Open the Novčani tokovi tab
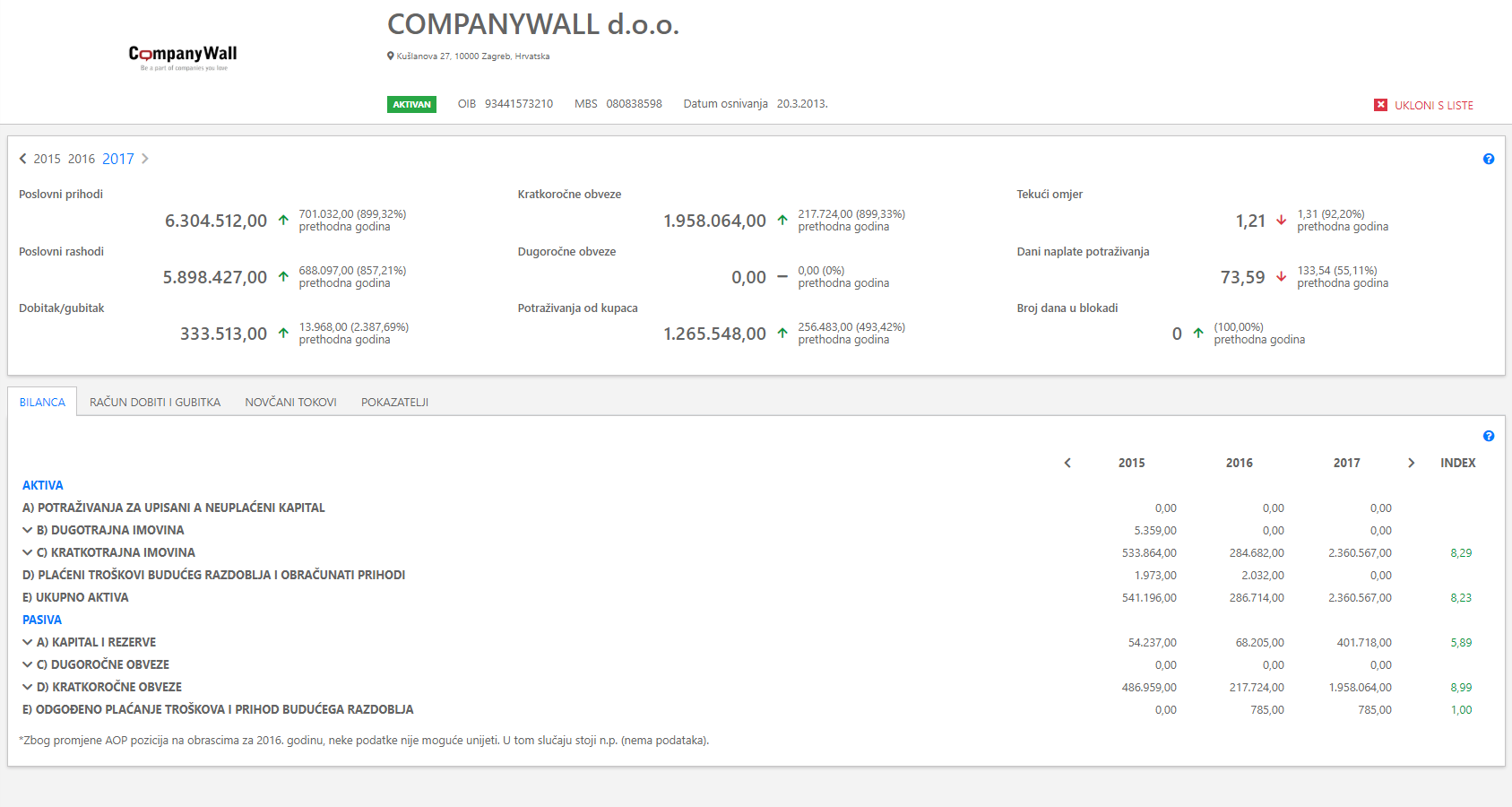This screenshot has height=807, width=1512. (290, 402)
